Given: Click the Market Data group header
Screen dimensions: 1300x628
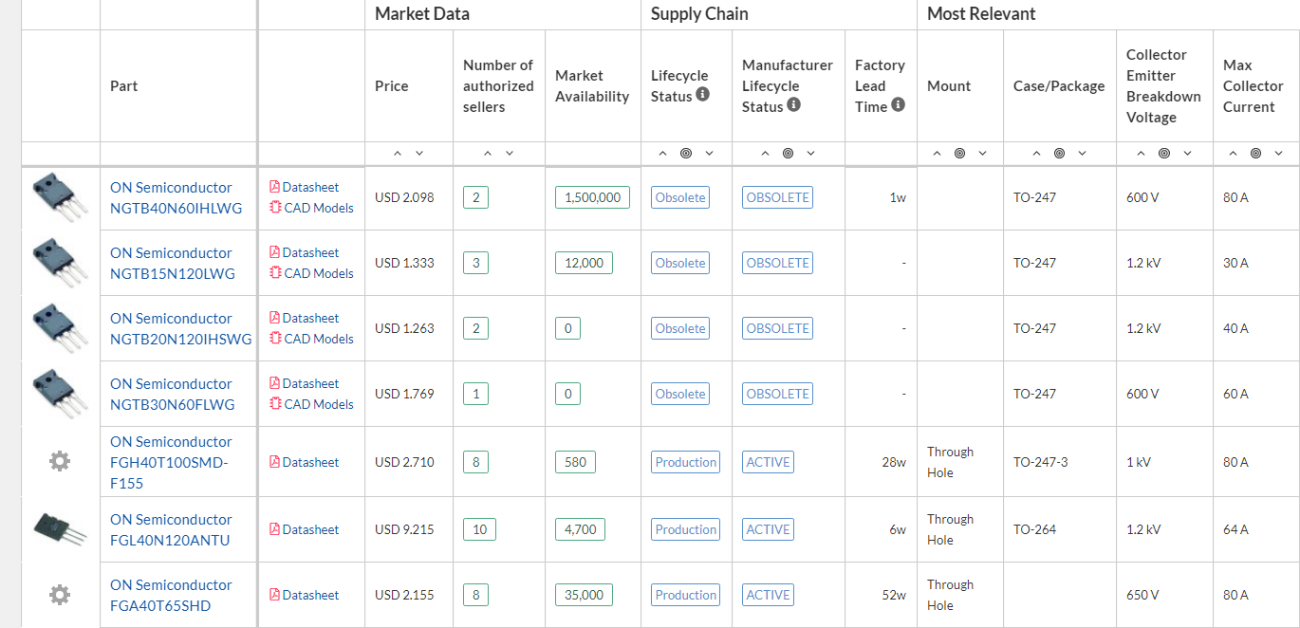Looking at the screenshot, I should click(x=422, y=14).
